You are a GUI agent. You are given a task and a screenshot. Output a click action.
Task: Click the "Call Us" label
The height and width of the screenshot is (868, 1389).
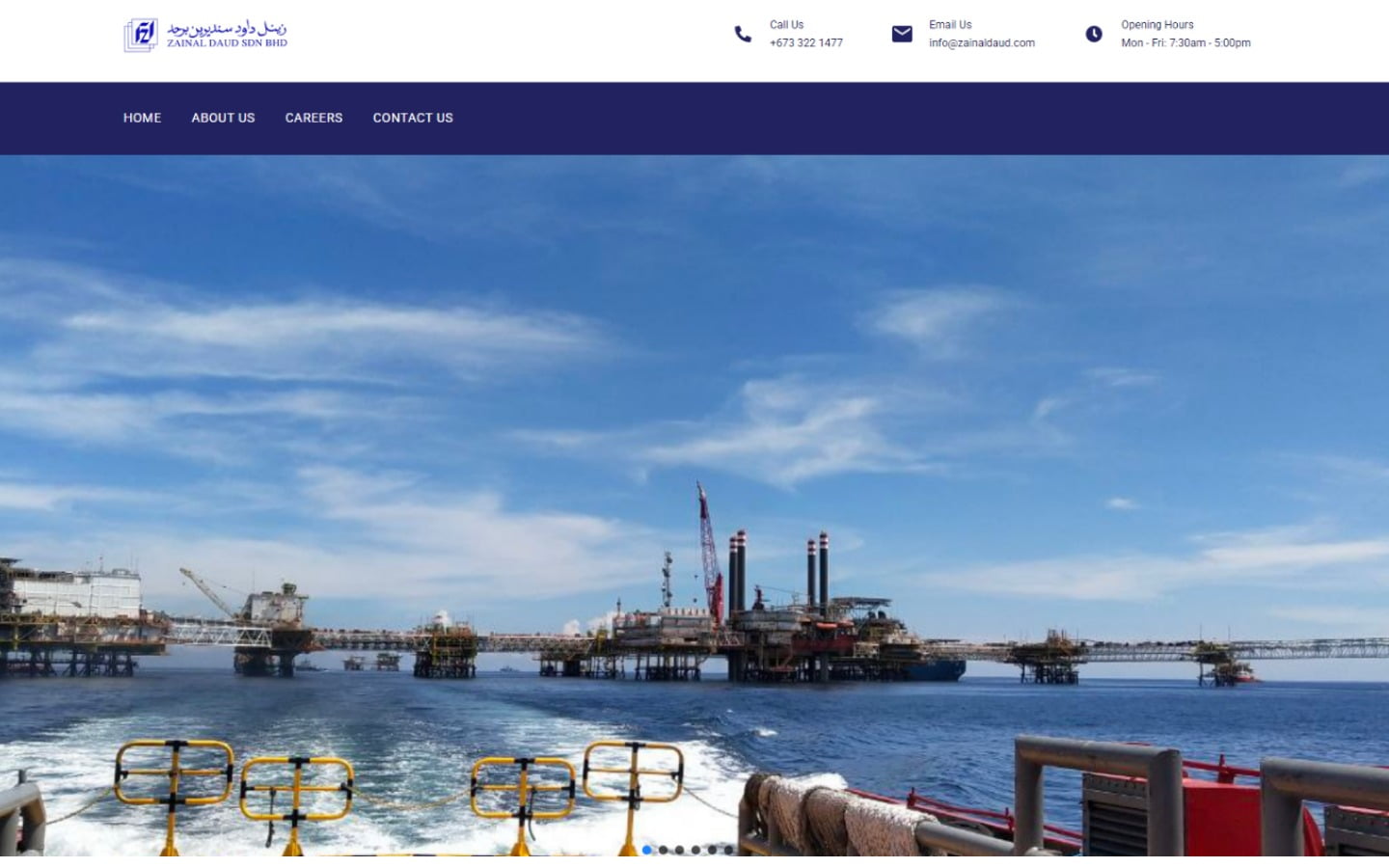pos(786,25)
